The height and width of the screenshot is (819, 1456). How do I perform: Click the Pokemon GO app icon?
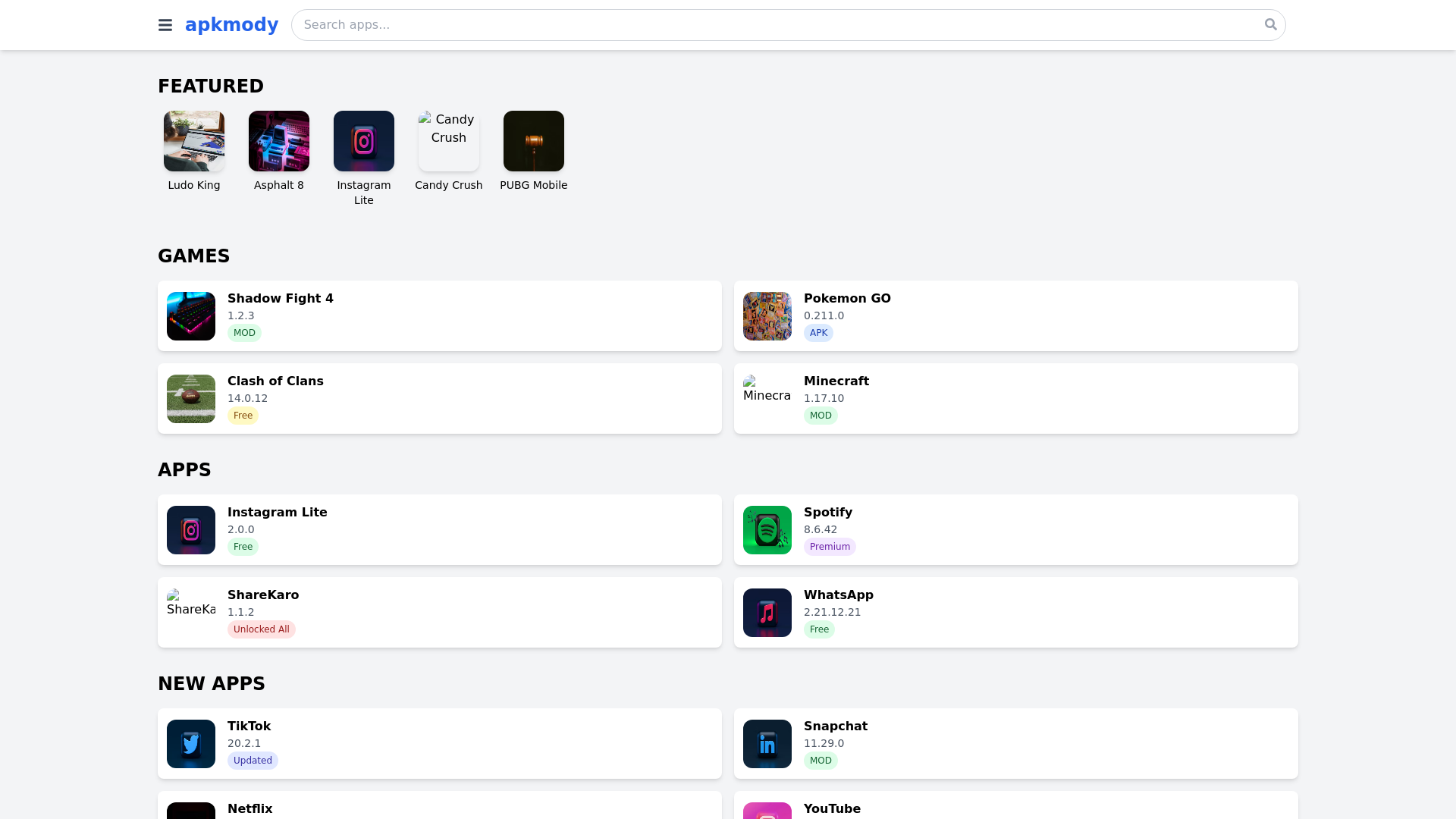point(767,316)
